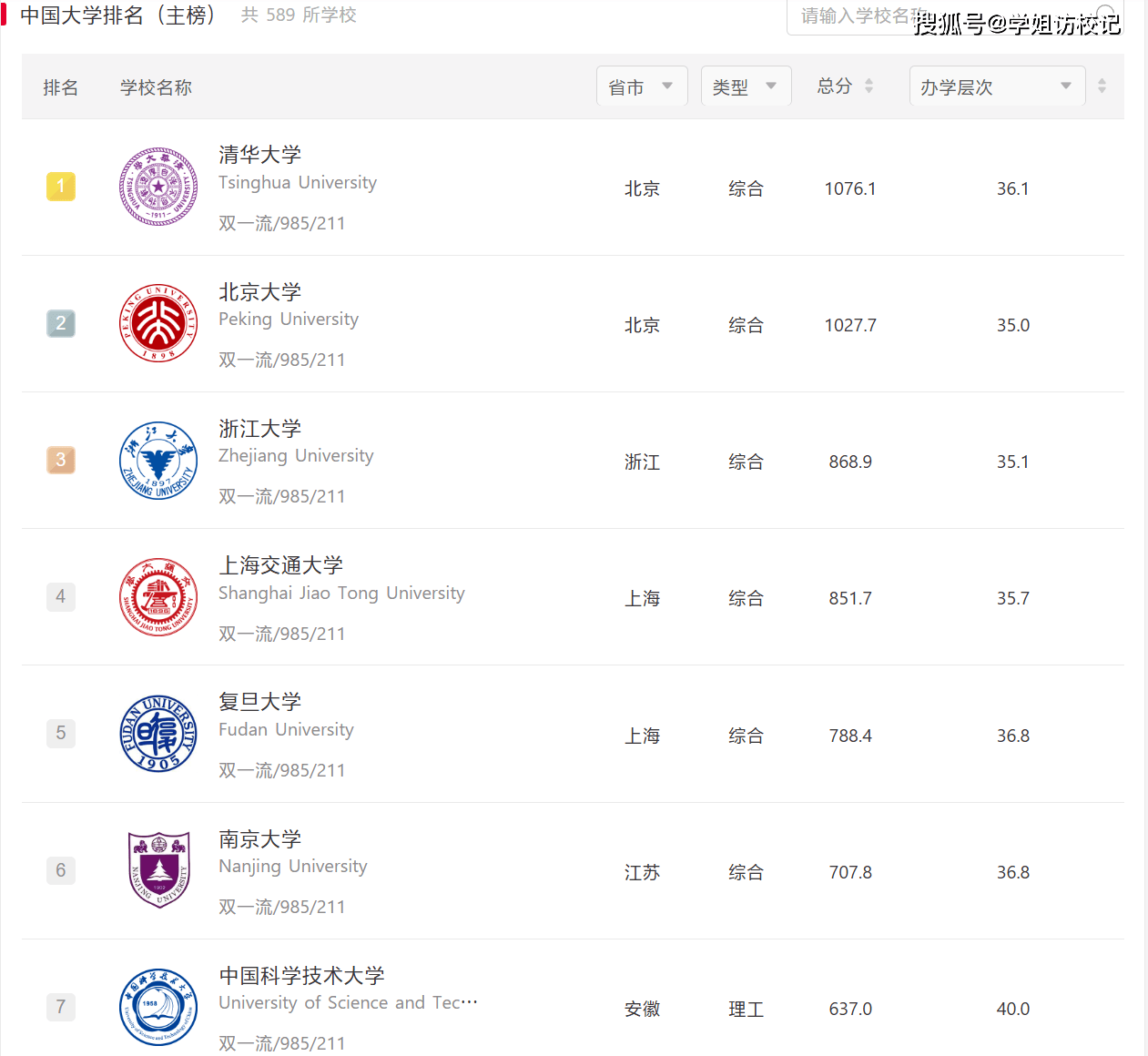Open 清华大学 school page

[259, 155]
